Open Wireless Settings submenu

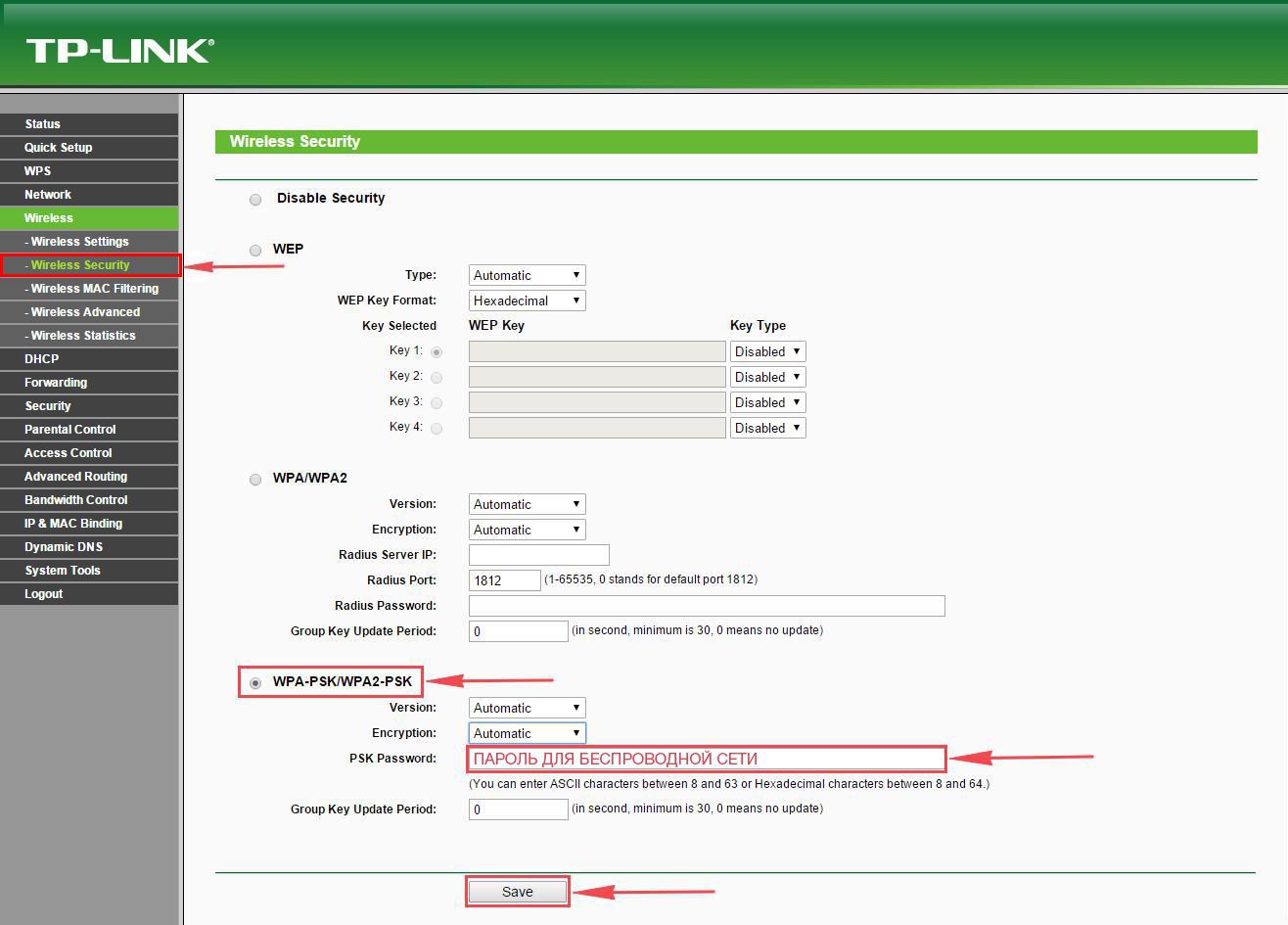click(x=89, y=242)
